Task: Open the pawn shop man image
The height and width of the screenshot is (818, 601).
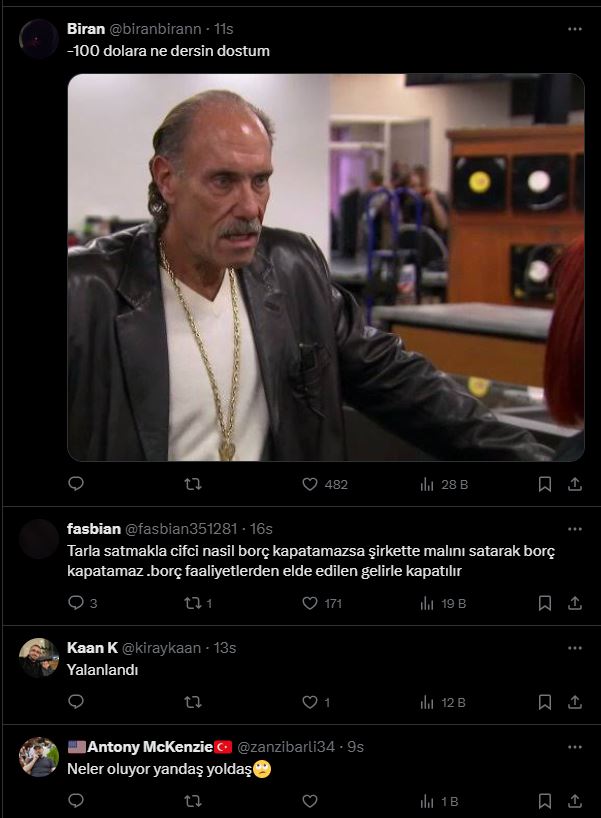Action: 326,267
